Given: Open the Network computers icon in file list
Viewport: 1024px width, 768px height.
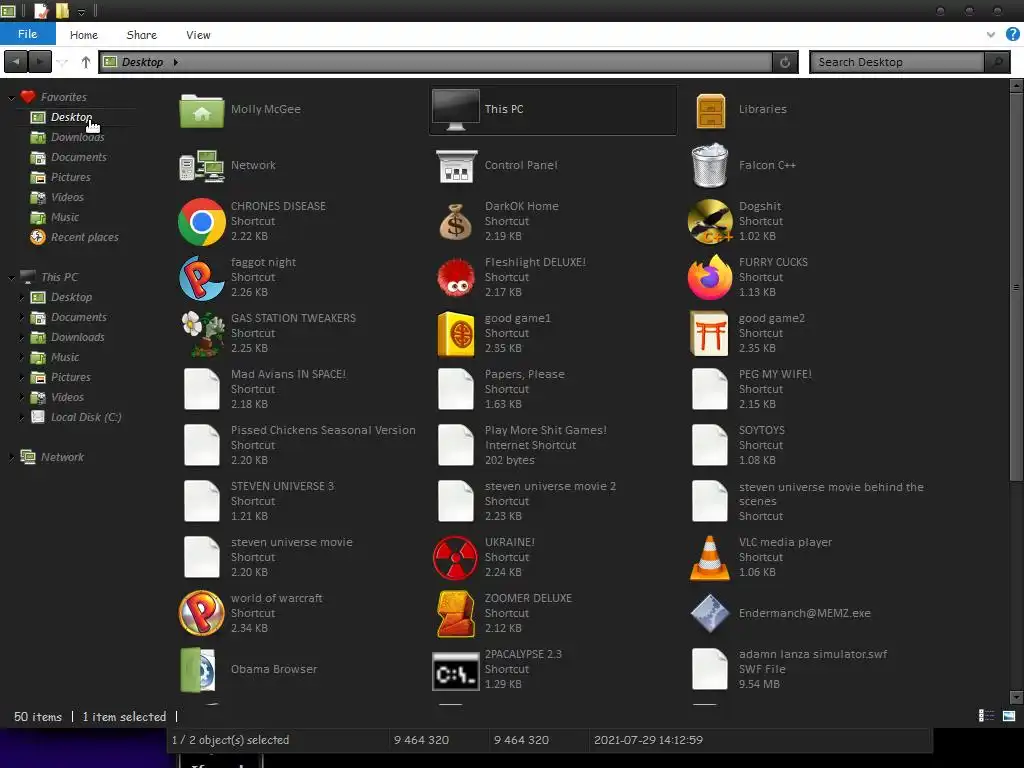Looking at the screenshot, I should click(x=202, y=166).
